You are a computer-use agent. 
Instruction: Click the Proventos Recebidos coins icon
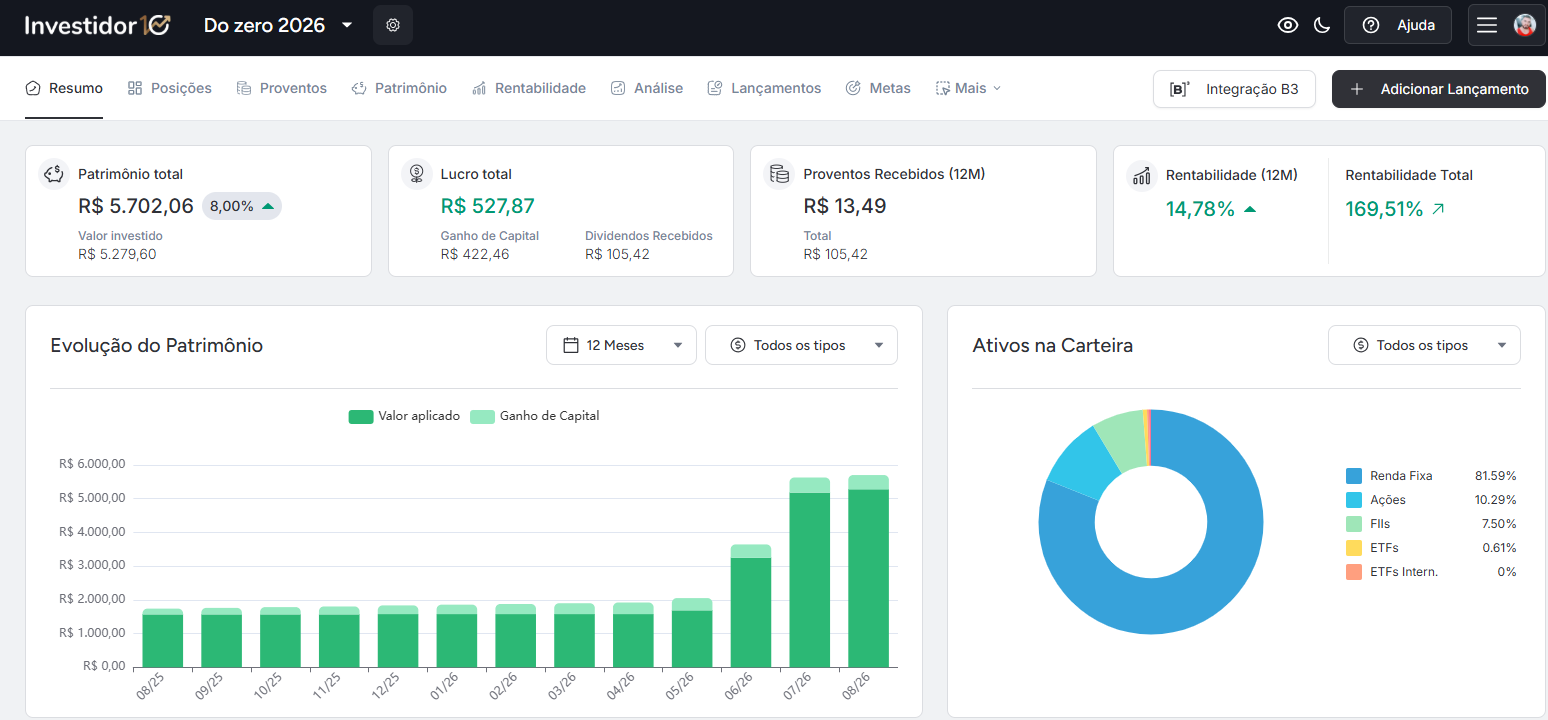point(779,174)
